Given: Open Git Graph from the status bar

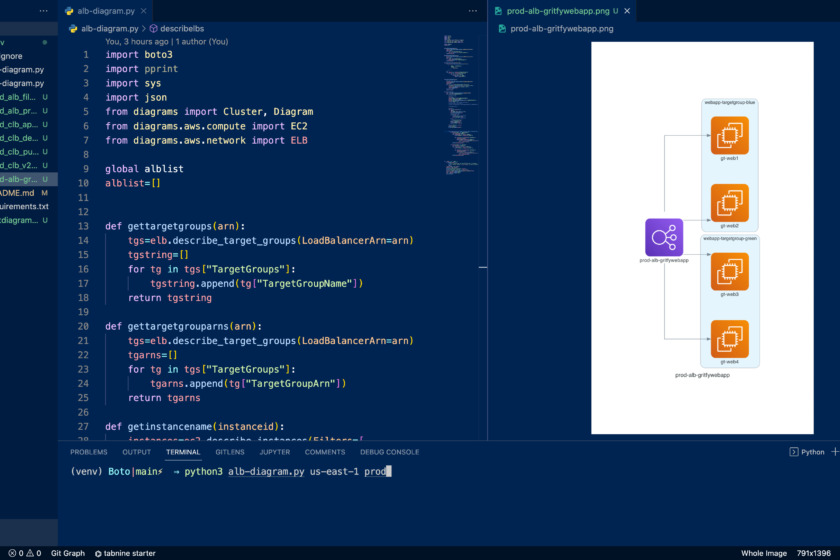Looking at the screenshot, I should (68, 553).
